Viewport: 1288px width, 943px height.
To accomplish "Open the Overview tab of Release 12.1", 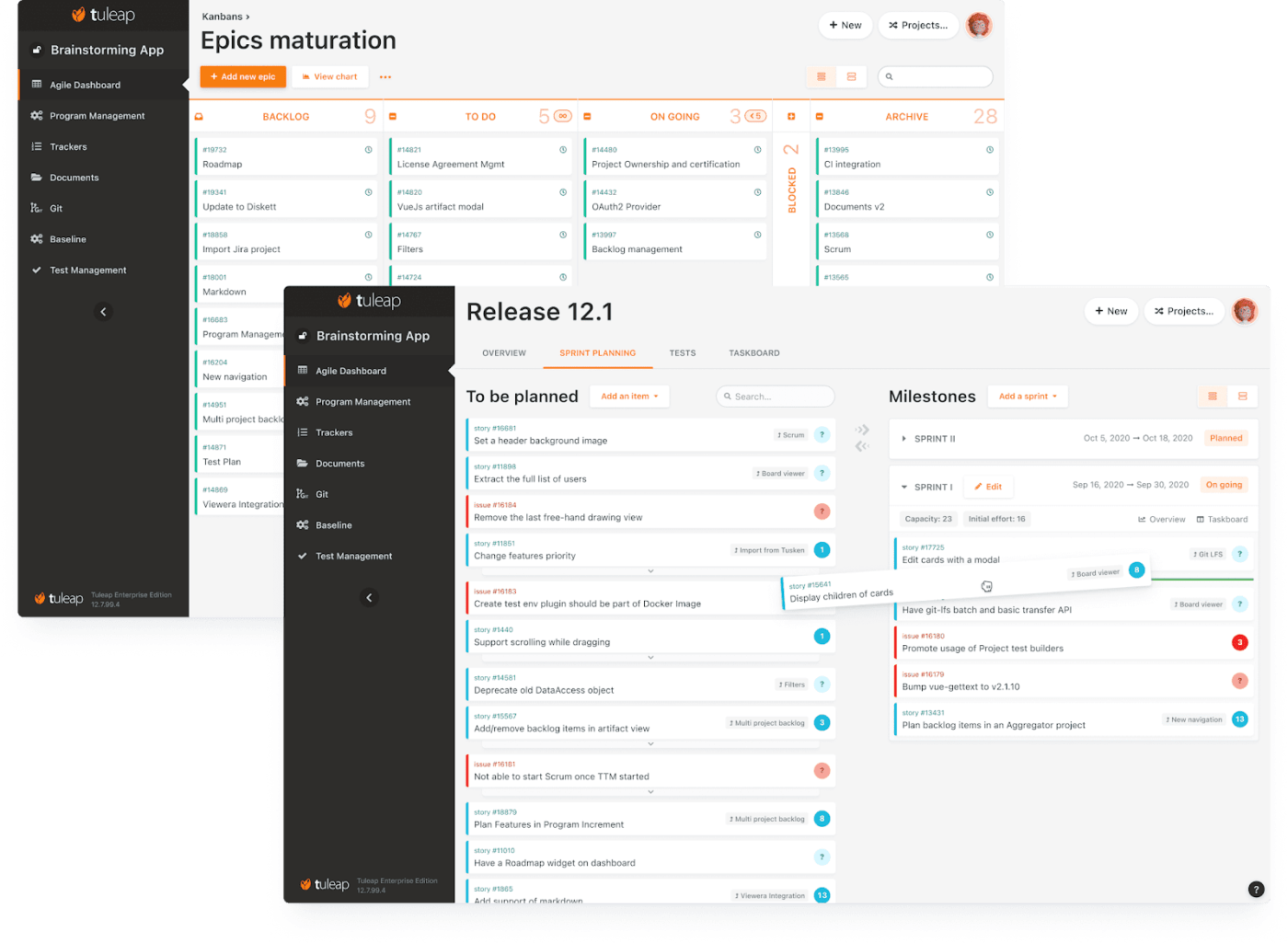I will pos(504,353).
